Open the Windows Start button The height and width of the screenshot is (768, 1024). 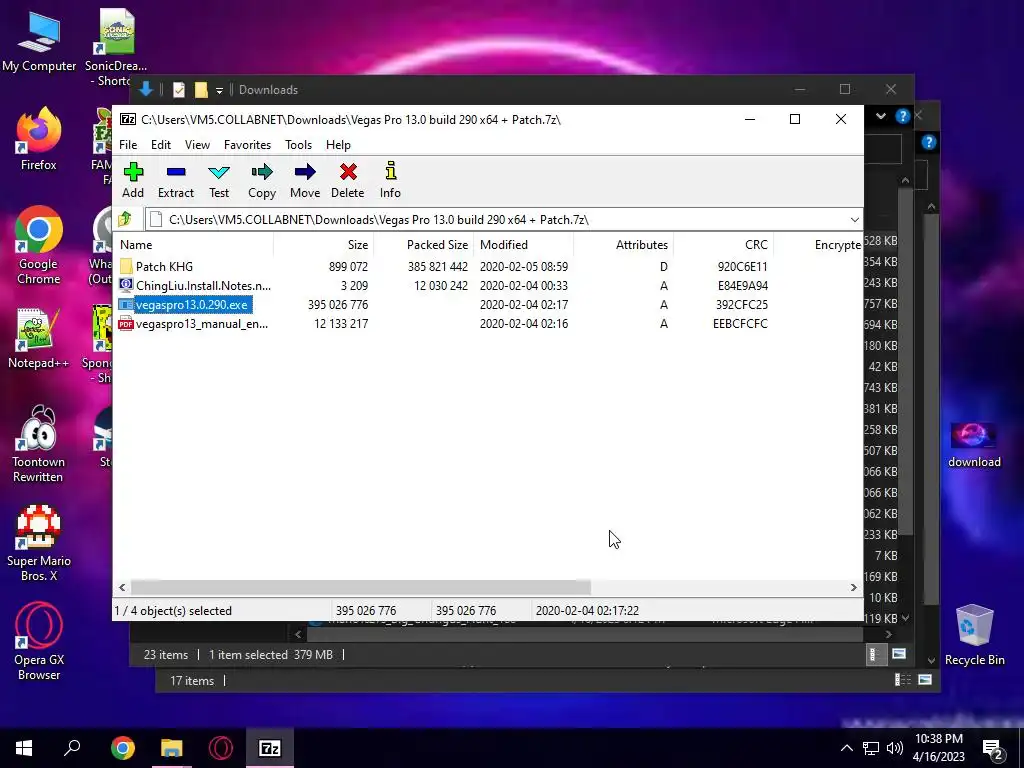(x=24, y=748)
